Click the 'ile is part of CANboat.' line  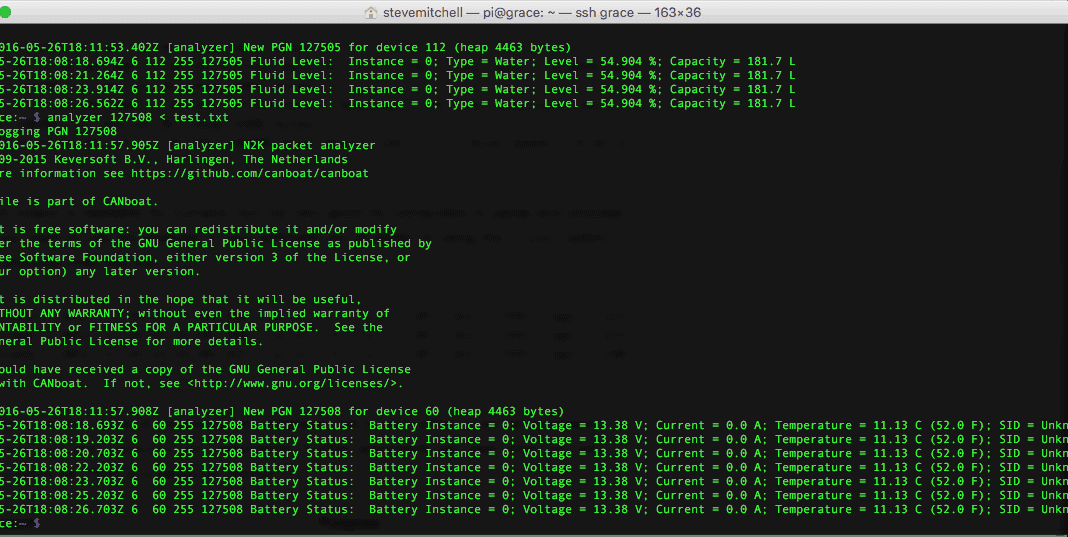click(79, 201)
